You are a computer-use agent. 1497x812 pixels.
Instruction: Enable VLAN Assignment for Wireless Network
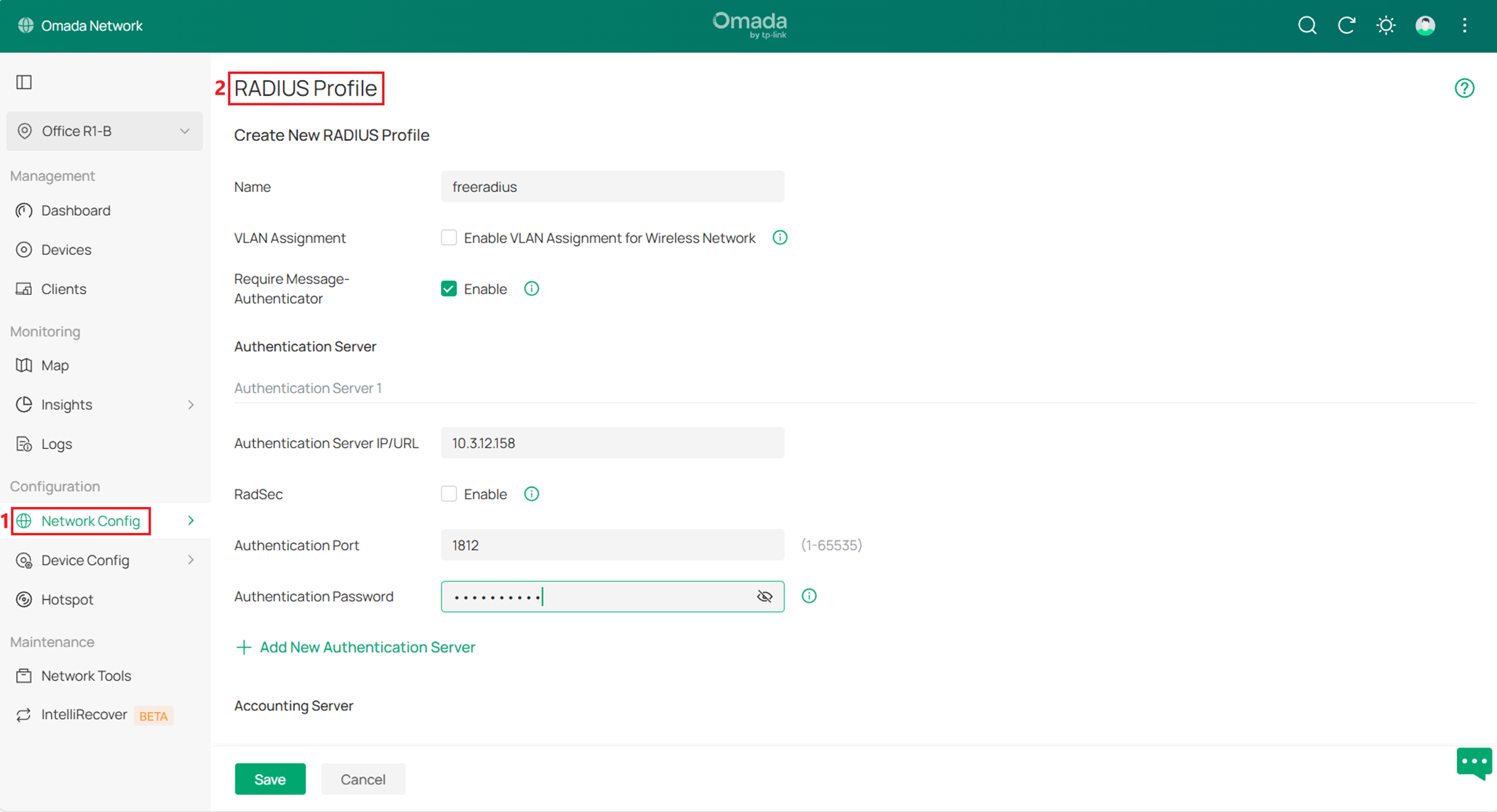point(448,237)
